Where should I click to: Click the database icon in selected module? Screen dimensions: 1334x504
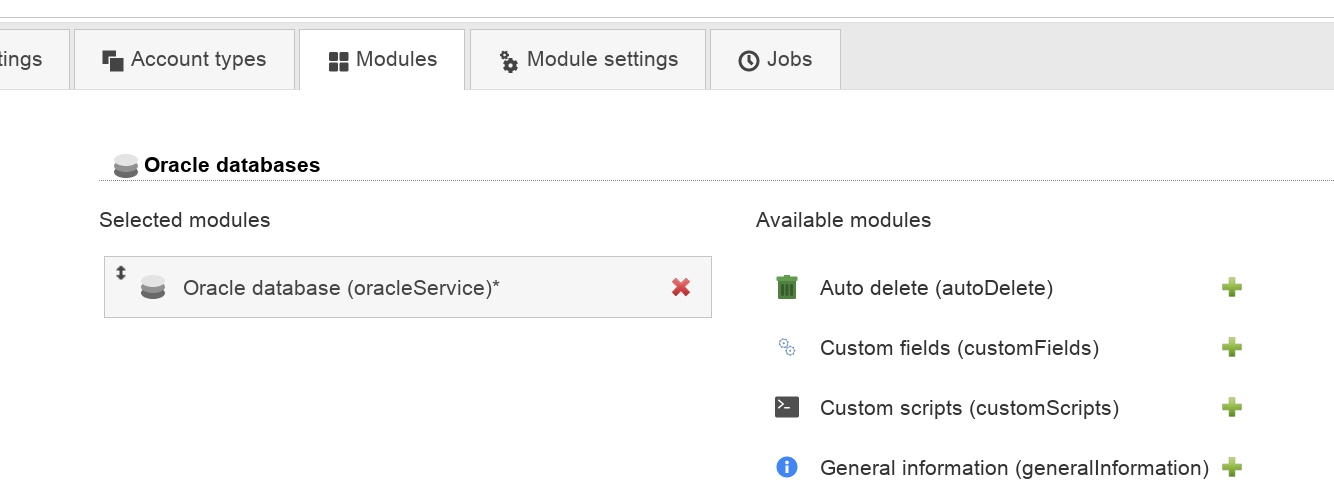(x=153, y=288)
